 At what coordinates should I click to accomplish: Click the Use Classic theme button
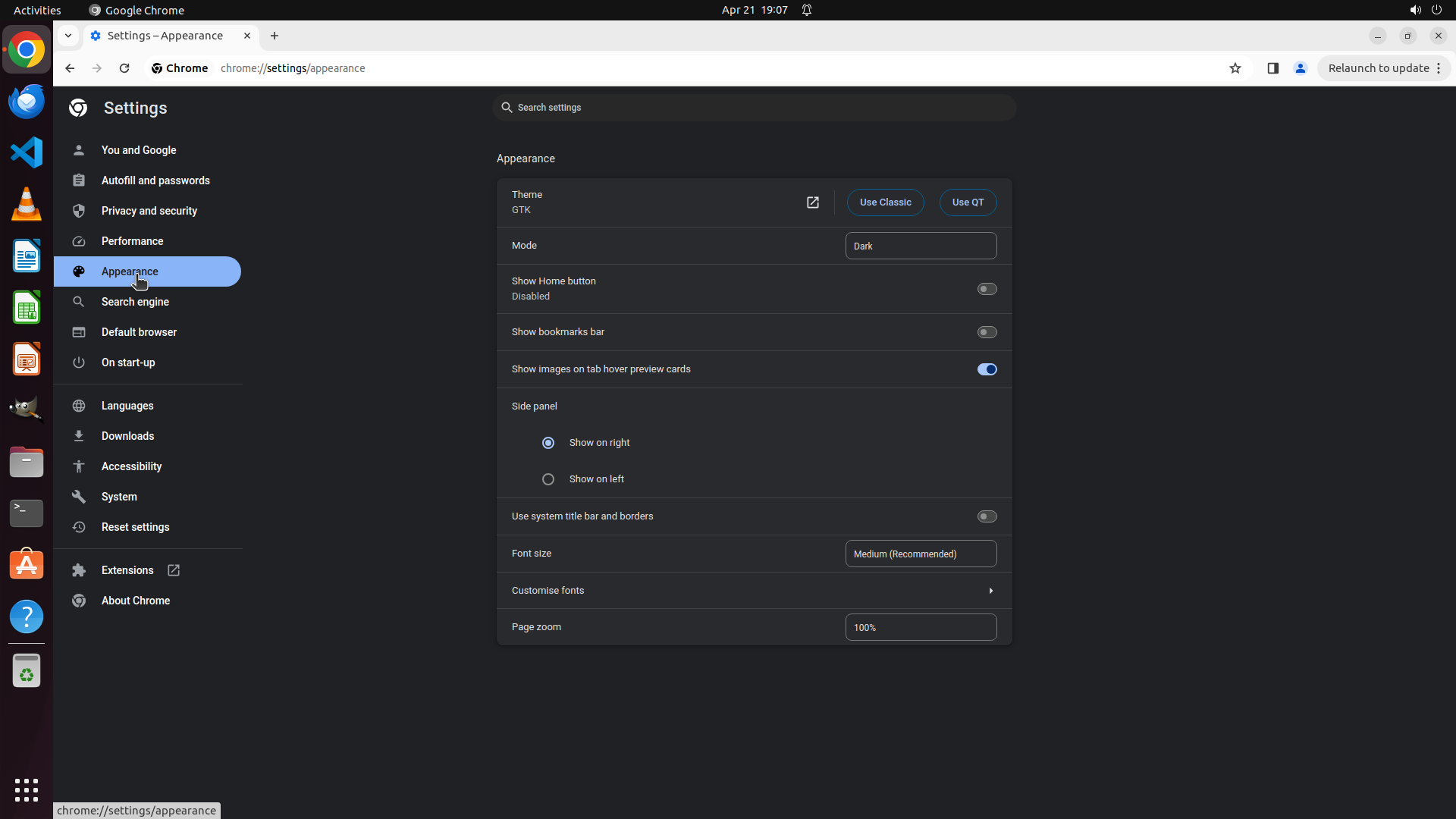coord(885,202)
